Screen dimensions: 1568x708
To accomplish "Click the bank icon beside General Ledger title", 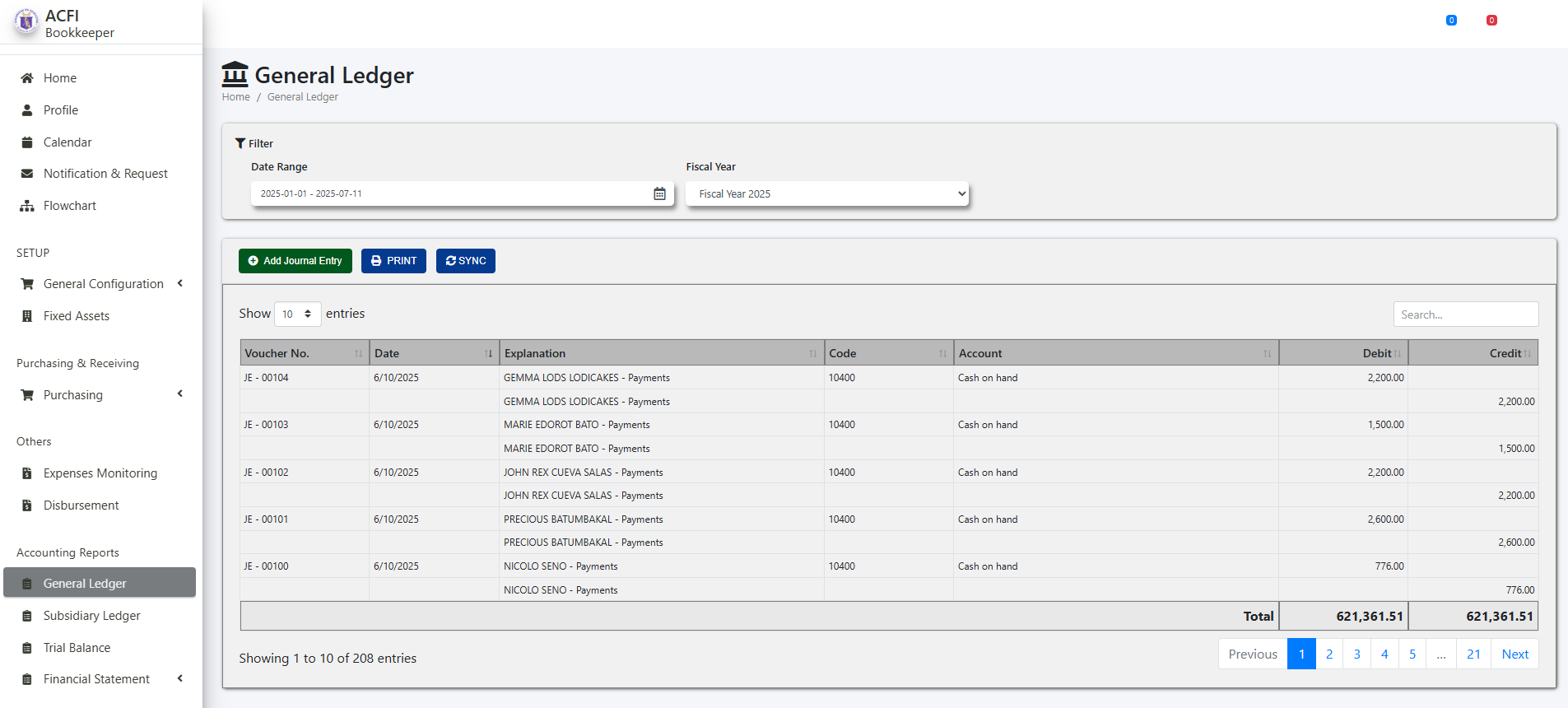I will tap(235, 75).
